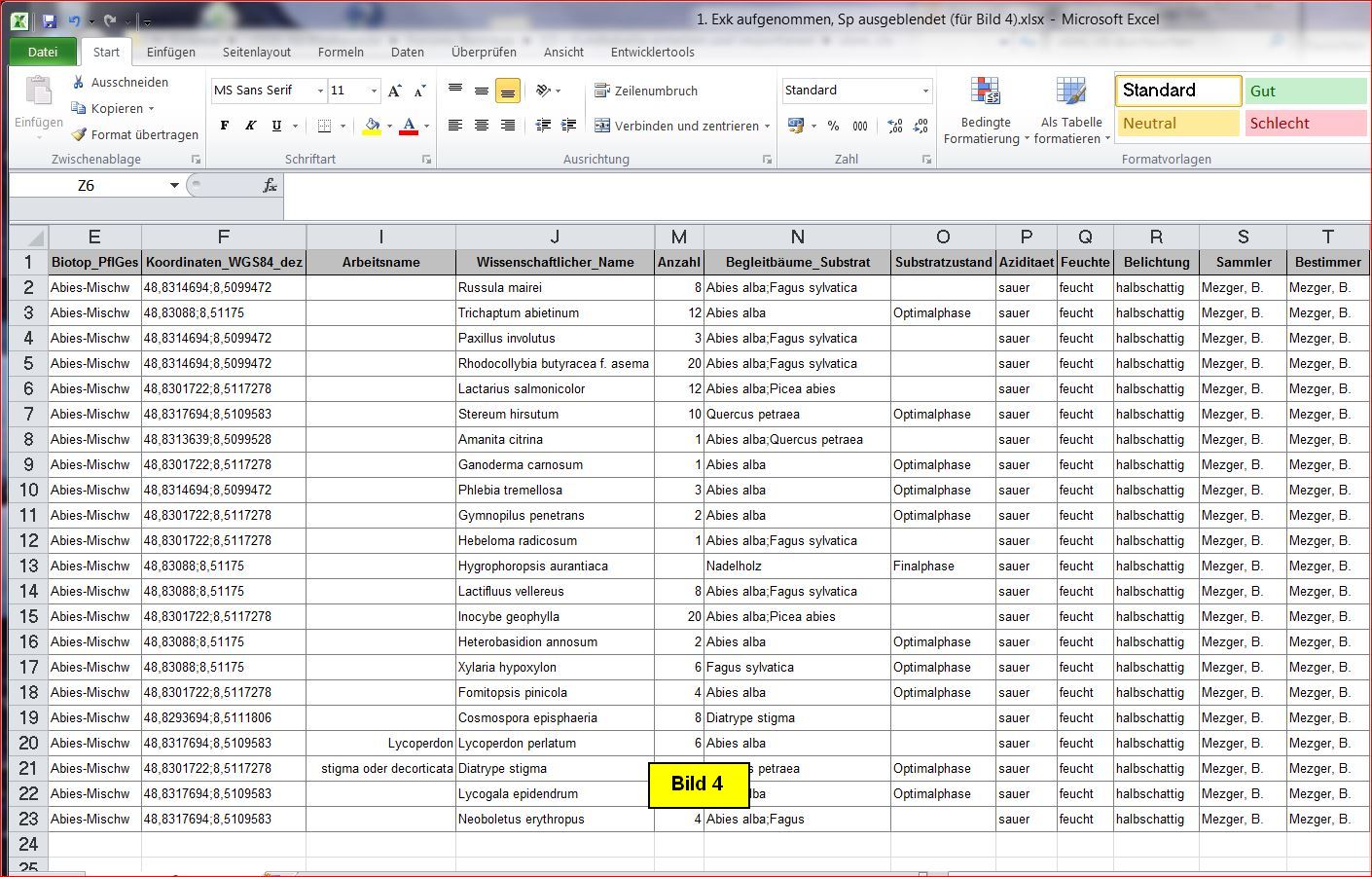
Task: Switch to the Einfügen ribbon tab
Action: point(171,52)
